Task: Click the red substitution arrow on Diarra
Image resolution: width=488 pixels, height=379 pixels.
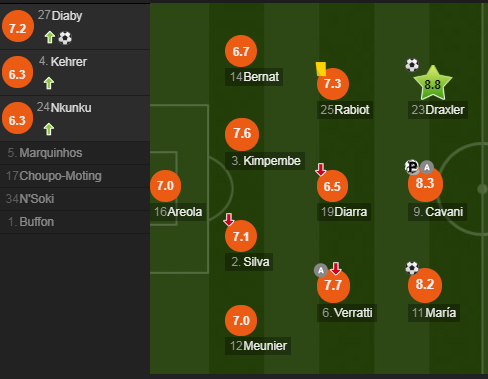Action: [321, 169]
